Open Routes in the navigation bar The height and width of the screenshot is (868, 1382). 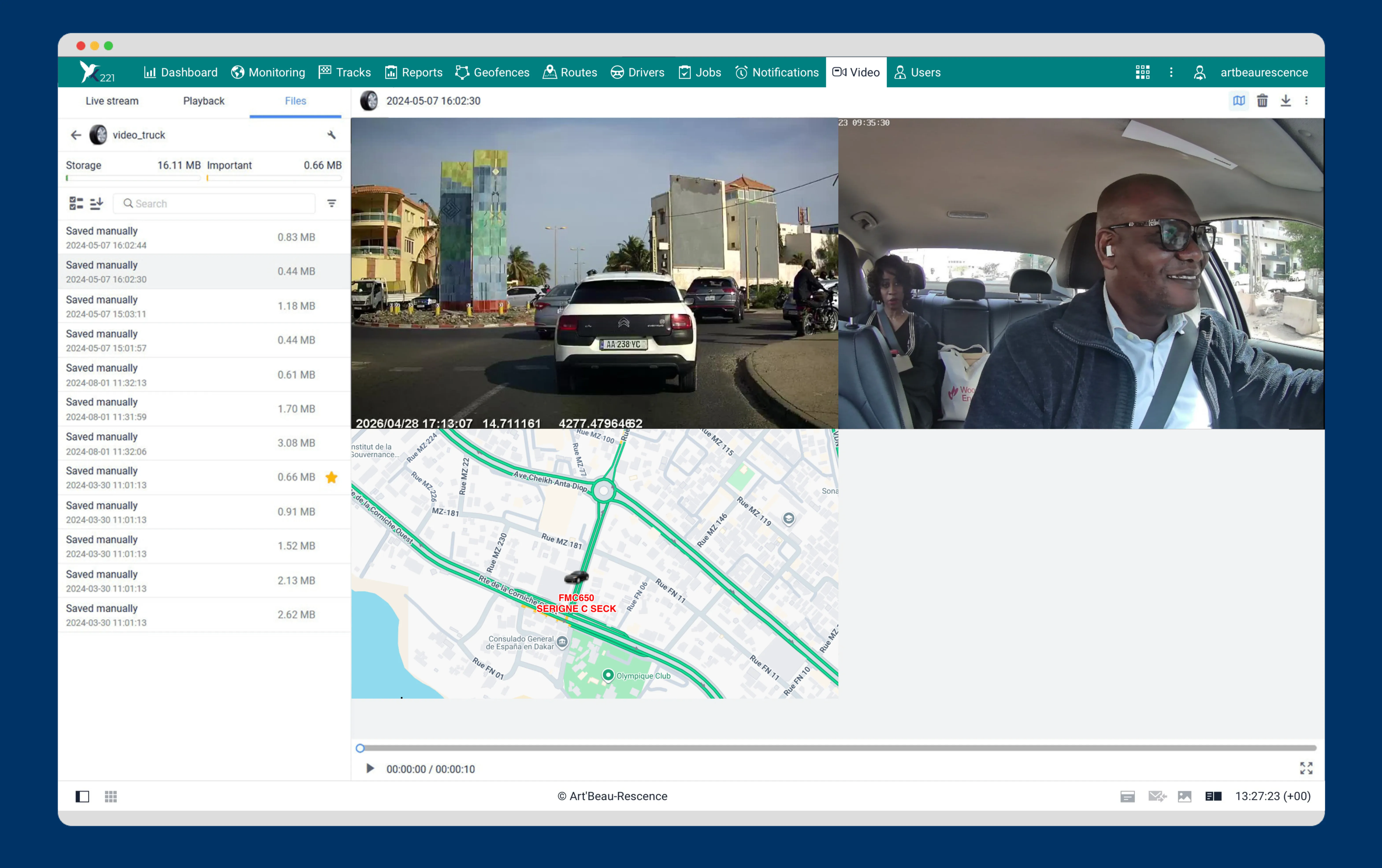click(570, 72)
